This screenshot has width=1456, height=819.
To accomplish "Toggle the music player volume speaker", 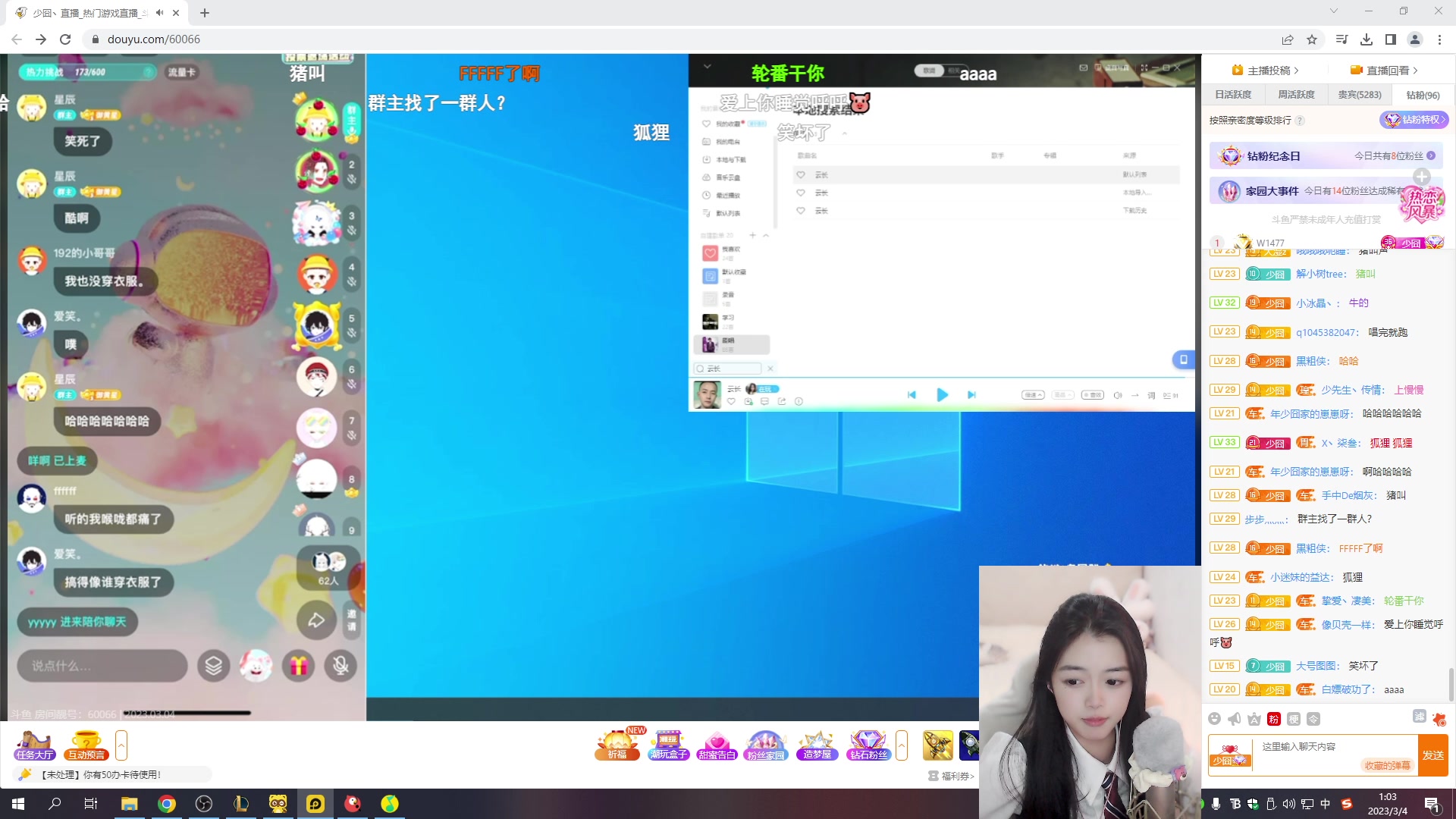I will (x=1117, y=395).
